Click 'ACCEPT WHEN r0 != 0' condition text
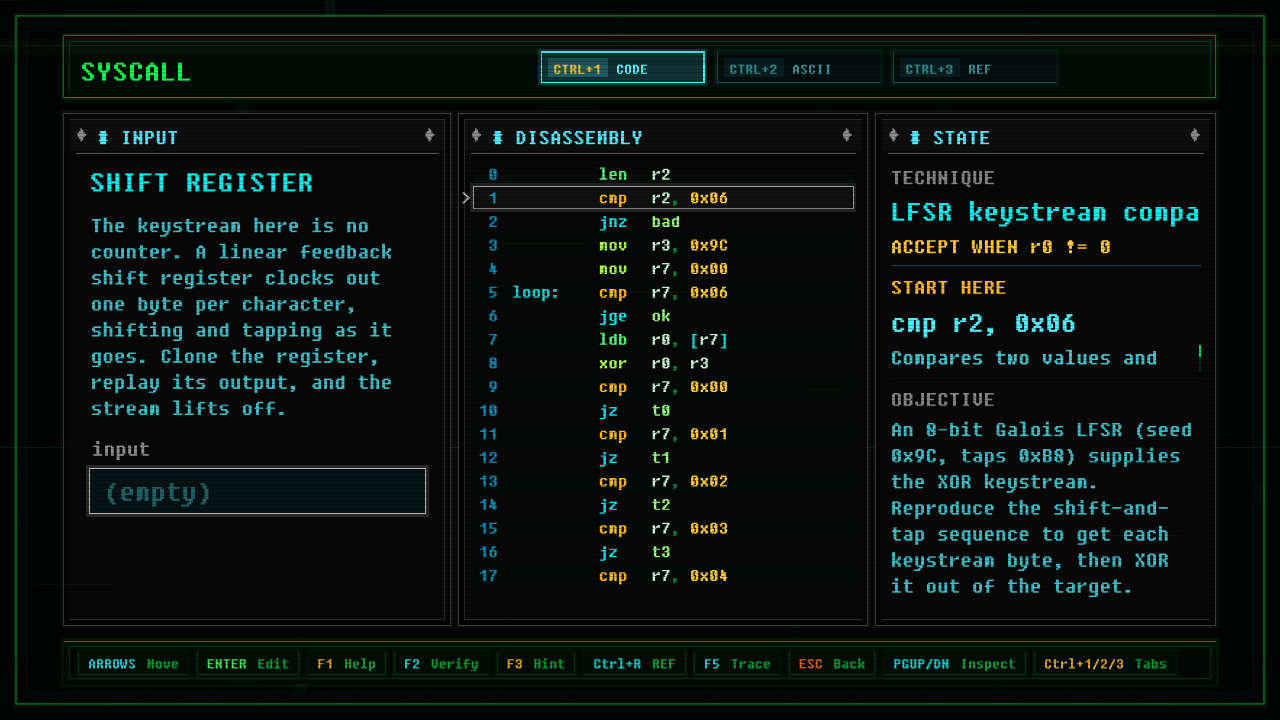Screen dimensions: 1280x720 point(1001,247)
